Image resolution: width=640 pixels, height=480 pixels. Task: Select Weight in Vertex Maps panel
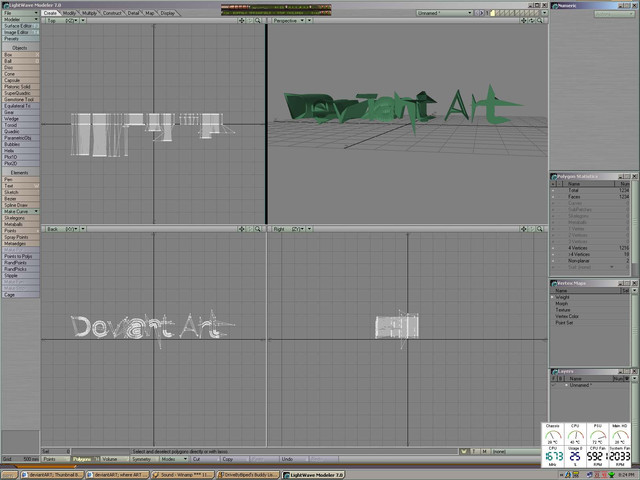[x=562, y=297]
